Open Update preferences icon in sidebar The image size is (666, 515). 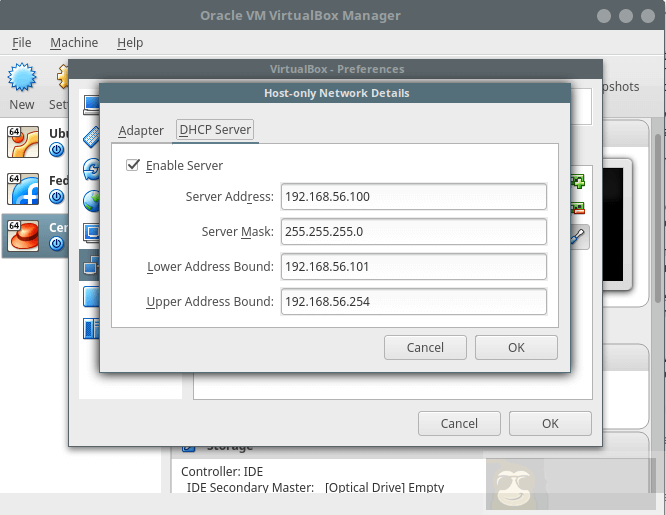click(91, 169)
